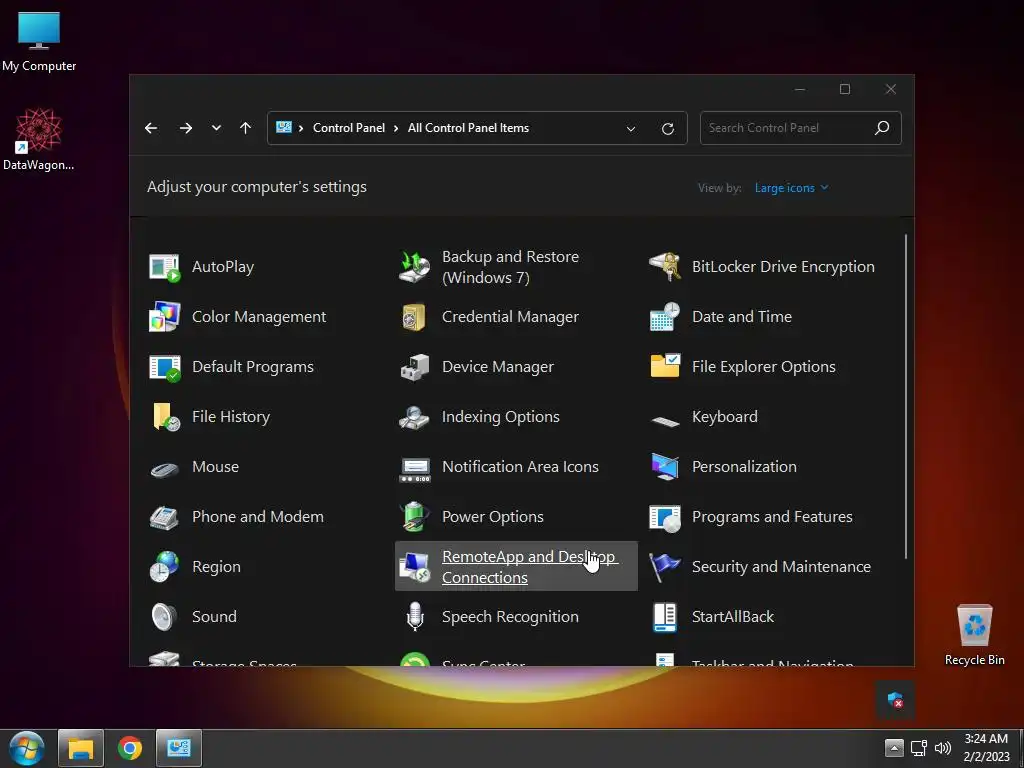Click the Personalization icon

664,467
